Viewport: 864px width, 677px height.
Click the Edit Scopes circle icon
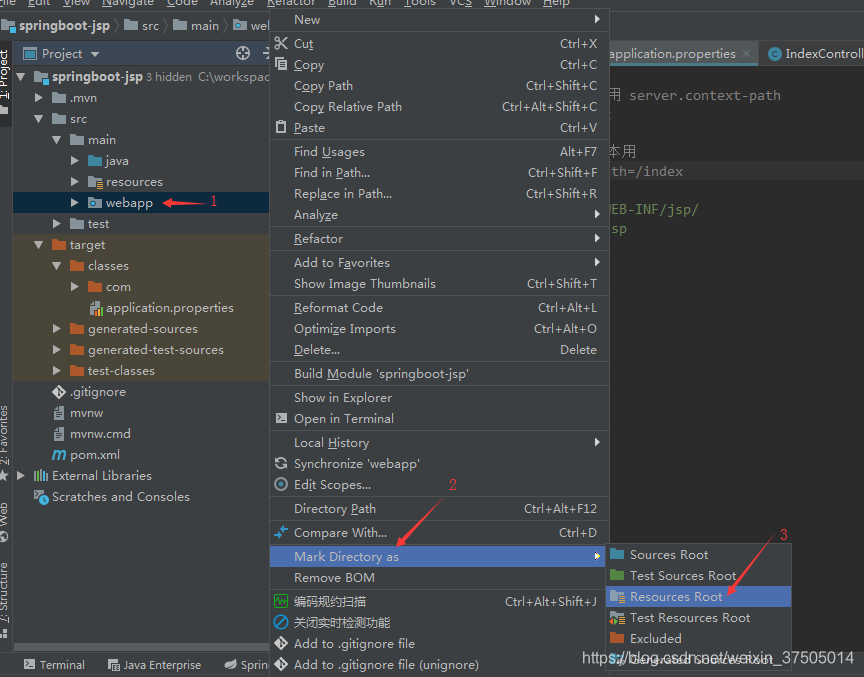coord(281,484)
